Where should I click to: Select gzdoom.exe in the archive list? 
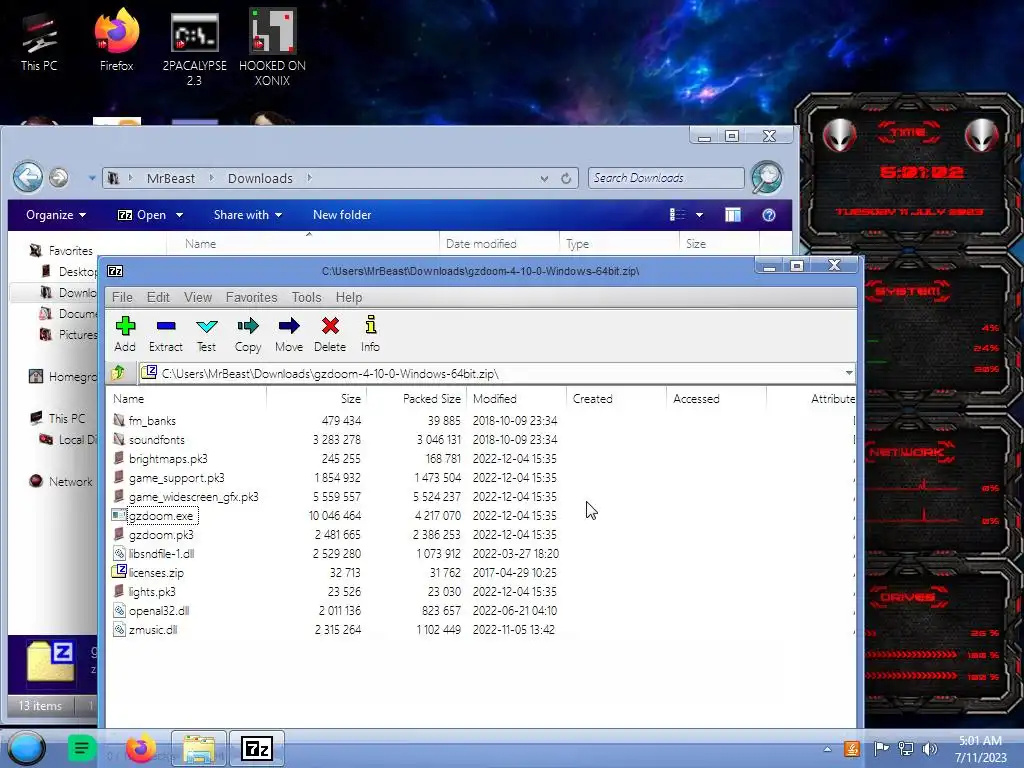161,516
